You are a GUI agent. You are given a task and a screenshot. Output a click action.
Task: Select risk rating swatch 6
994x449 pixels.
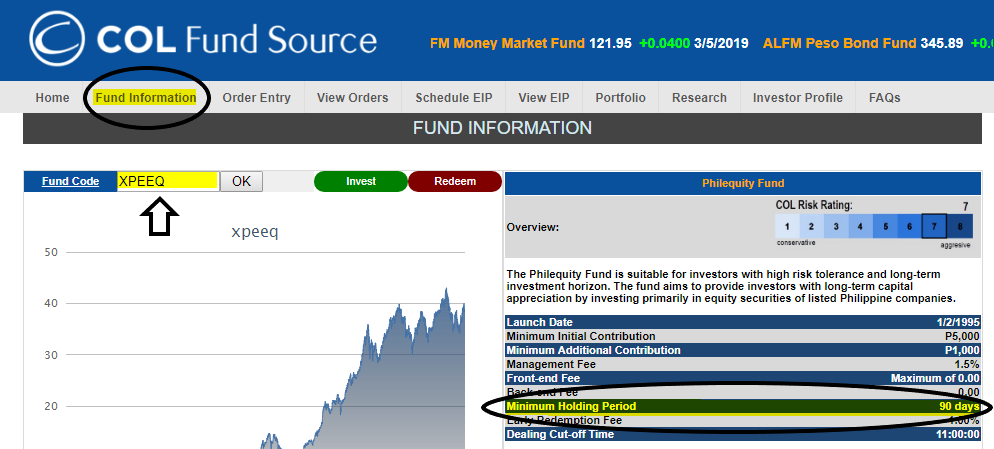909,226
